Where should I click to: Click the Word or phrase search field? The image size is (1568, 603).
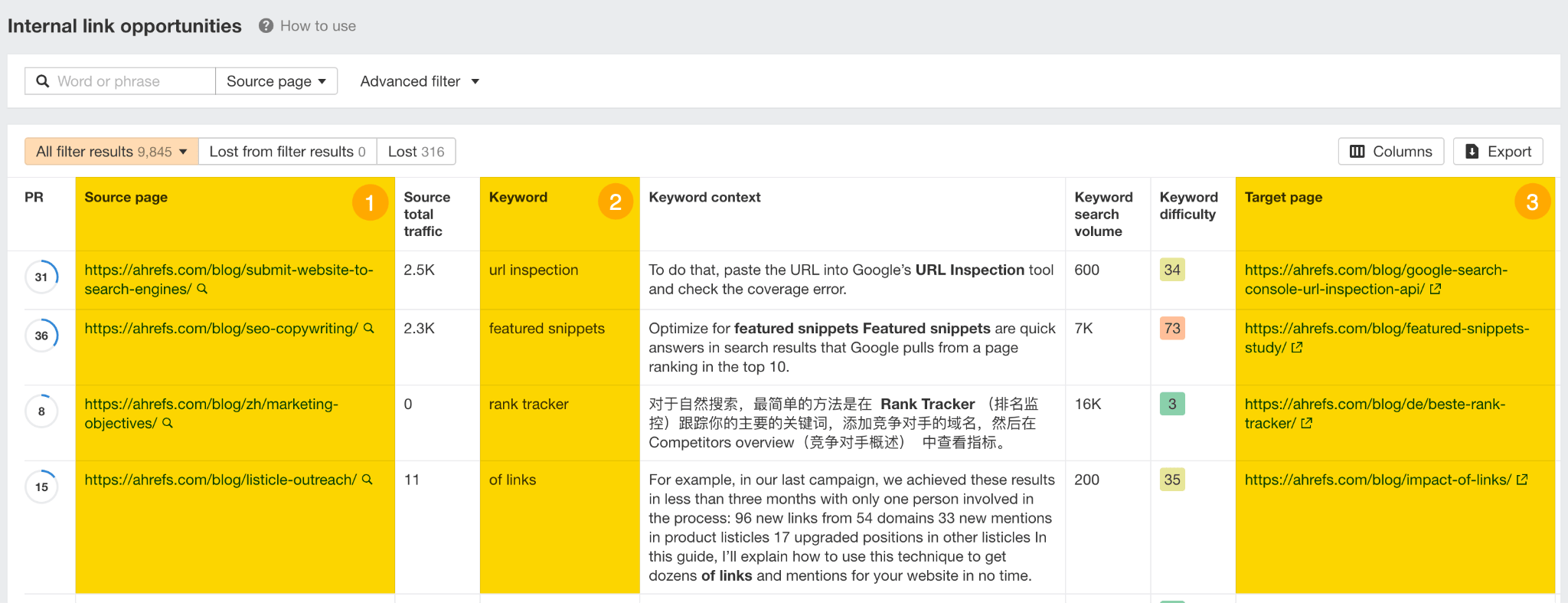point(130,81)
